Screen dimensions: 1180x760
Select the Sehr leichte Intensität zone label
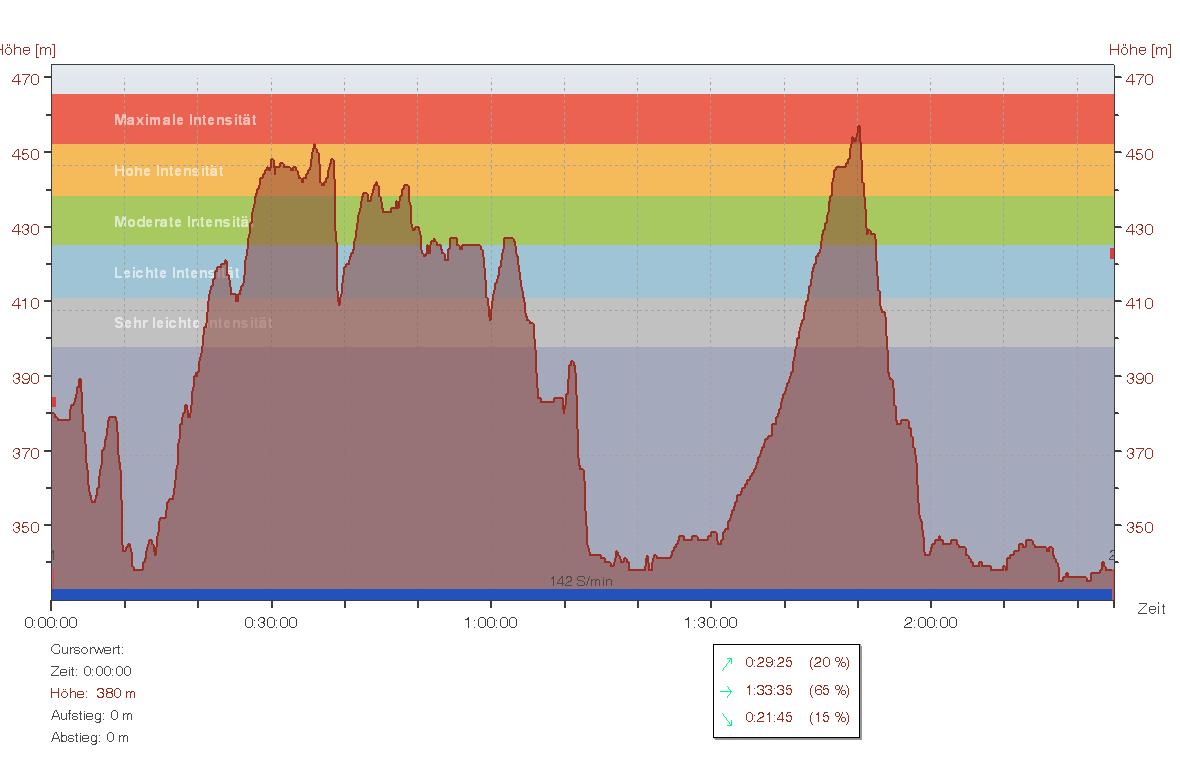point(192,323)
